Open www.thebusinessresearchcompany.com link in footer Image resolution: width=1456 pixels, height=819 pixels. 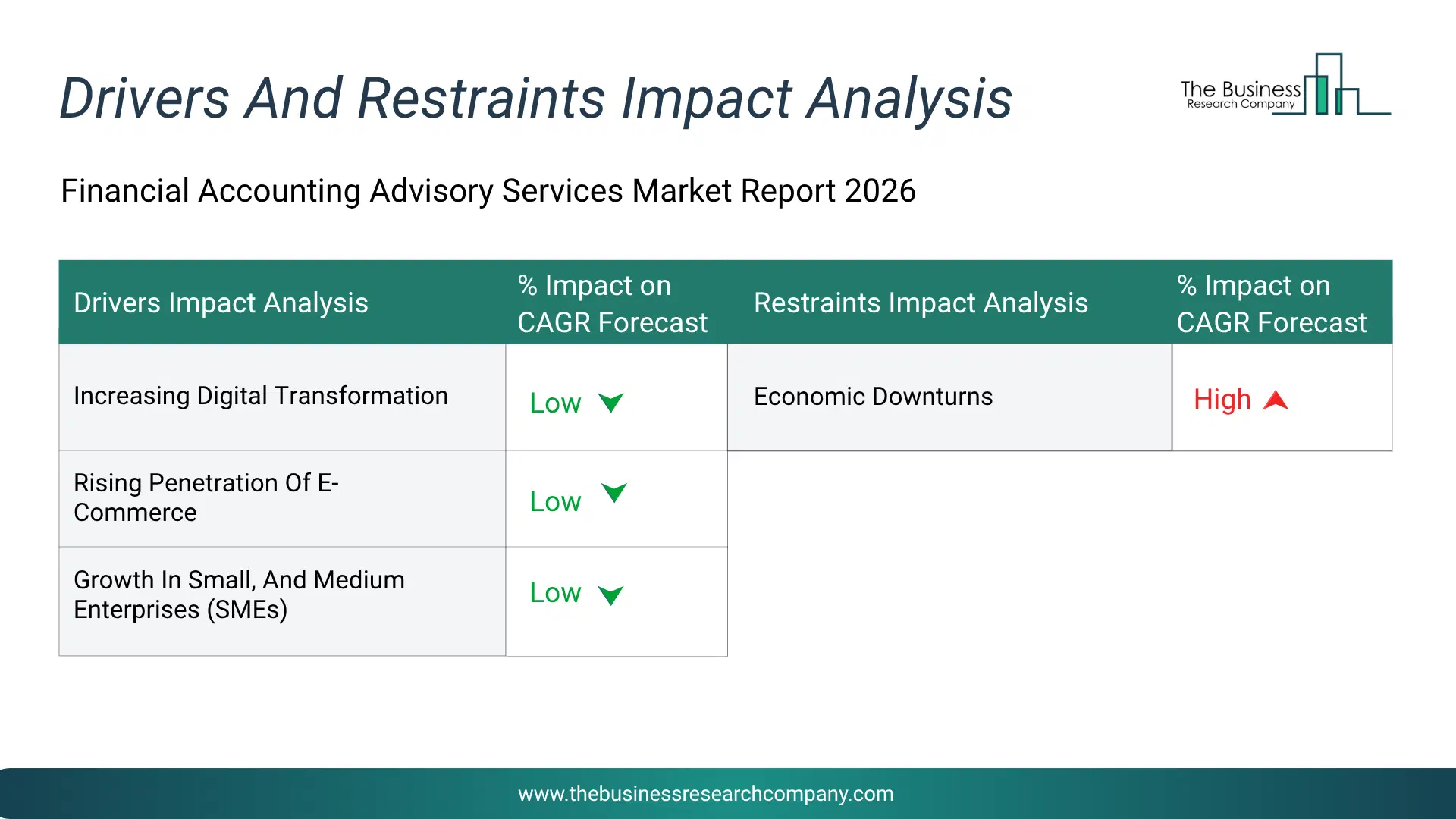pyautogui.click(x=706, y=794)
